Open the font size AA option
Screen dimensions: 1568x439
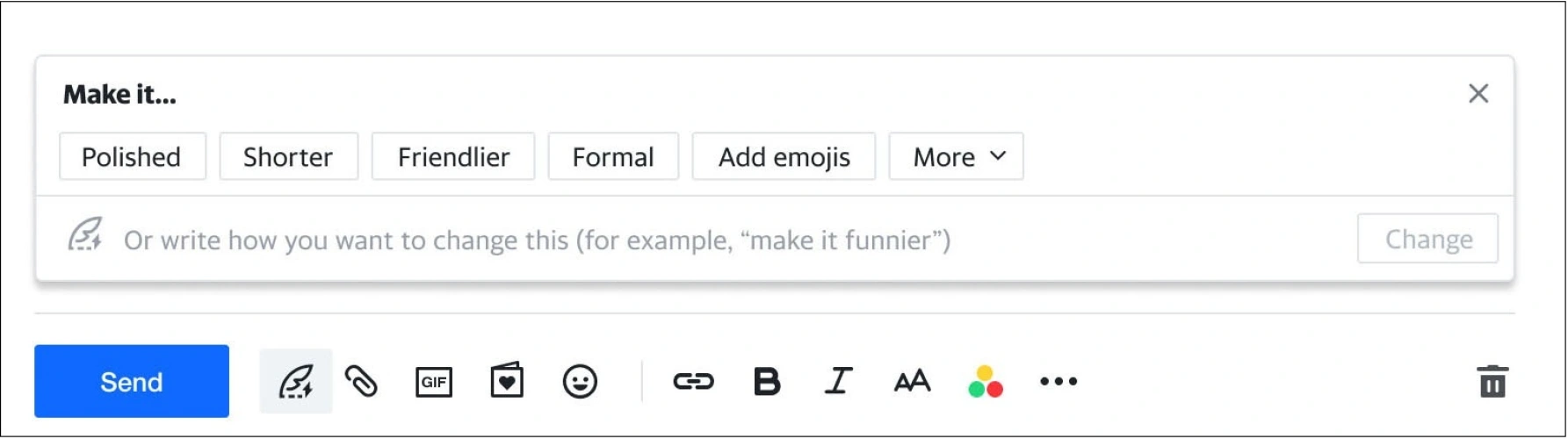[x=912, y=382]
